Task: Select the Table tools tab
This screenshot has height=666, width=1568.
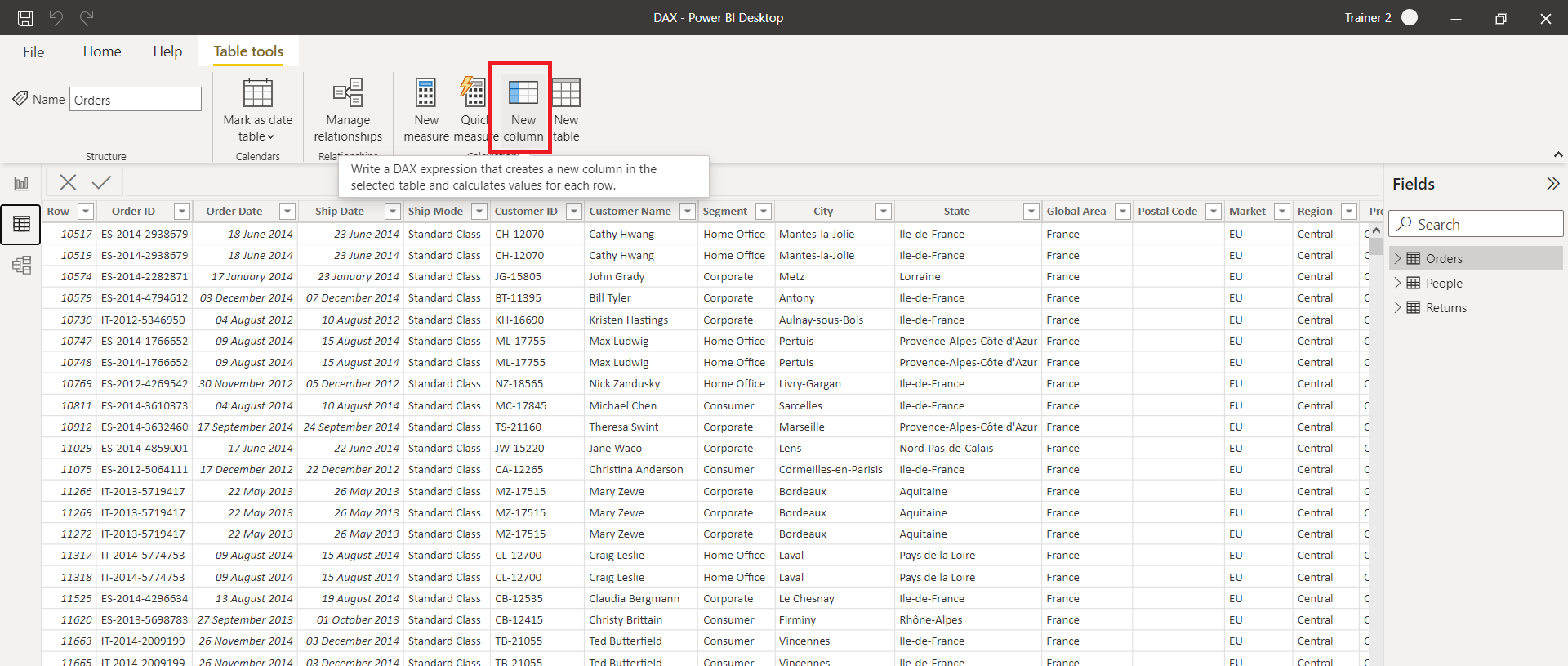Action: coord(248,51)
